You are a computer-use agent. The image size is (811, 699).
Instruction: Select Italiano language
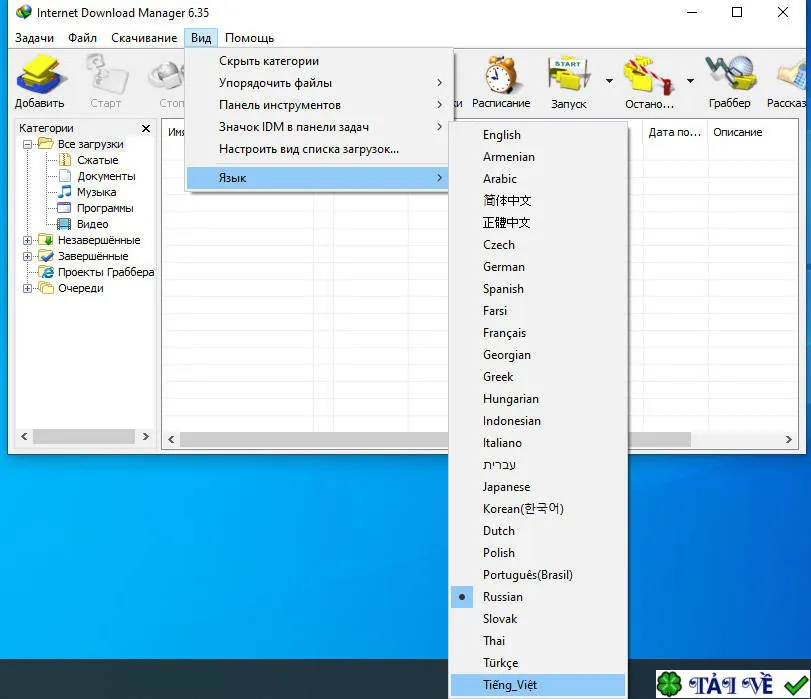coord(538,442)
